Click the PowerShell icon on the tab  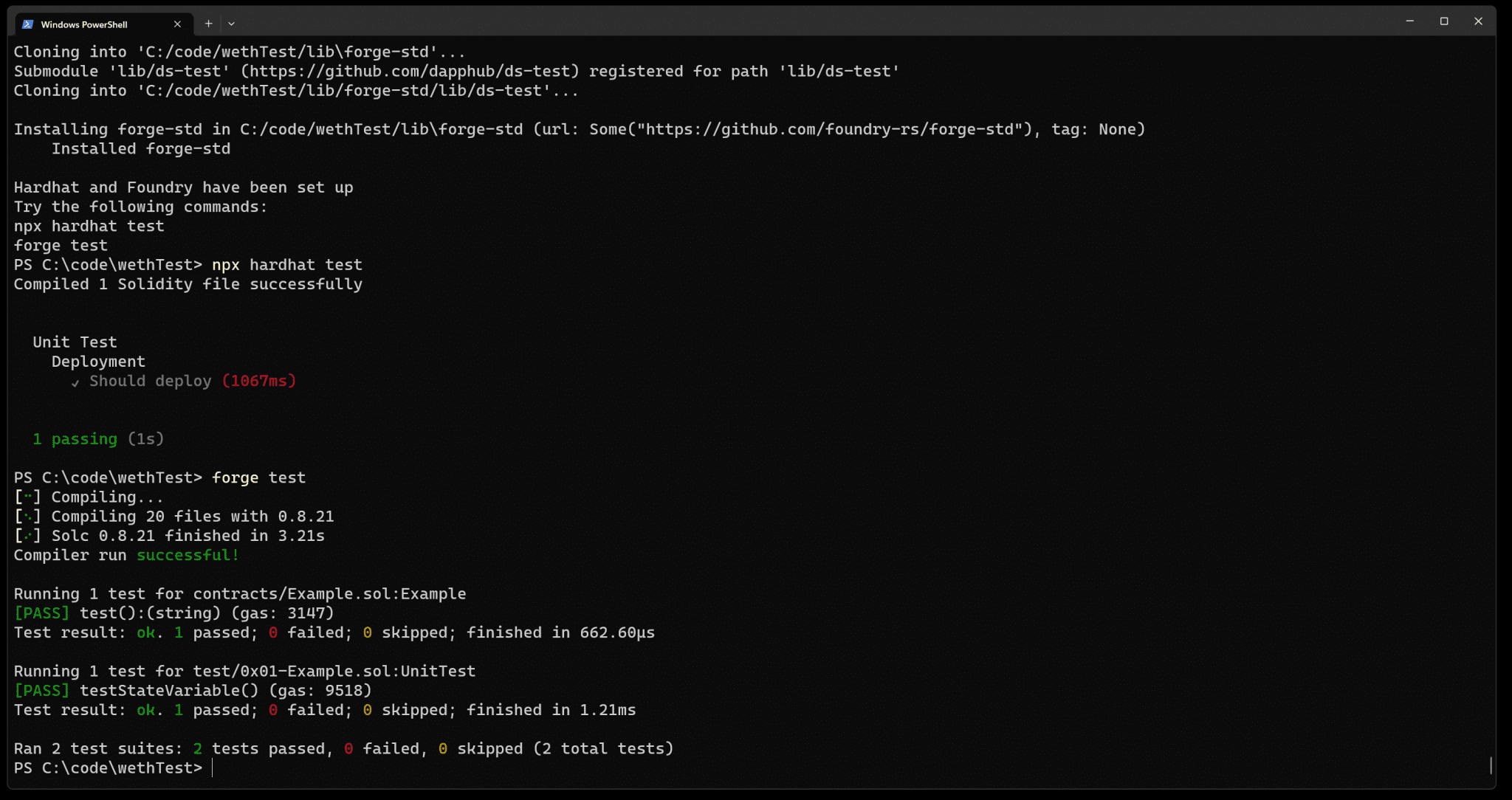(27, 24)
